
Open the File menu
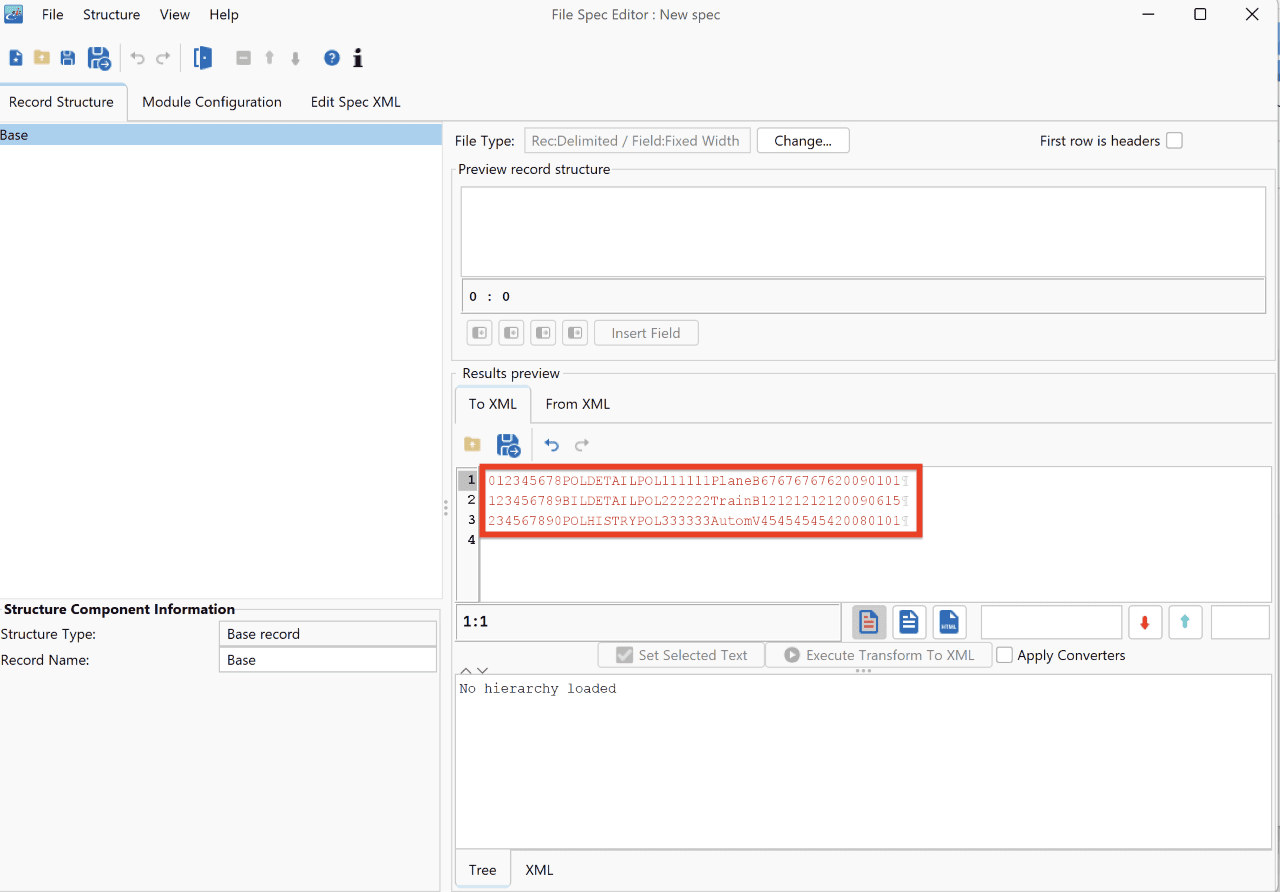coord(53,14)
